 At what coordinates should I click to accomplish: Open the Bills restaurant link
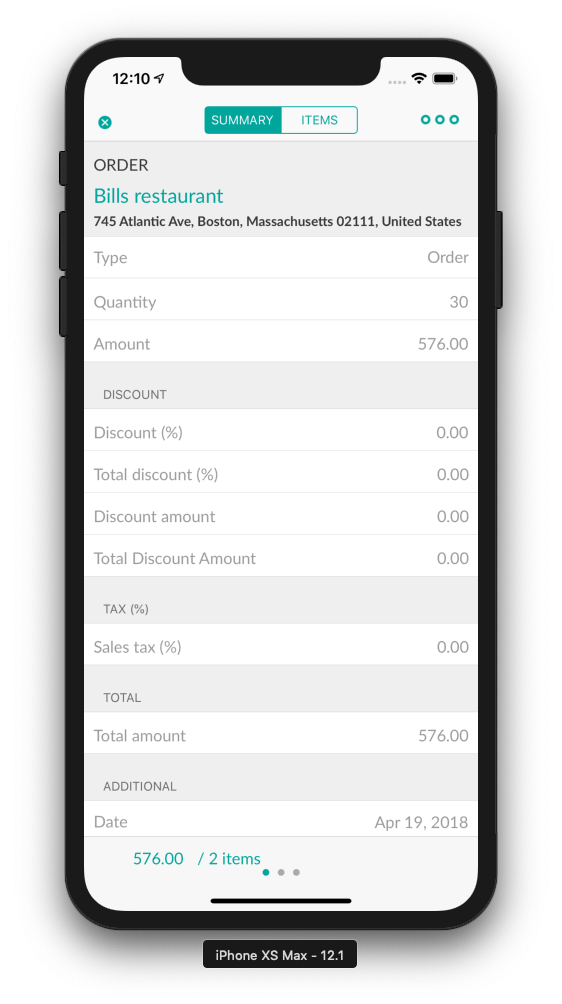tap(159, 195)
